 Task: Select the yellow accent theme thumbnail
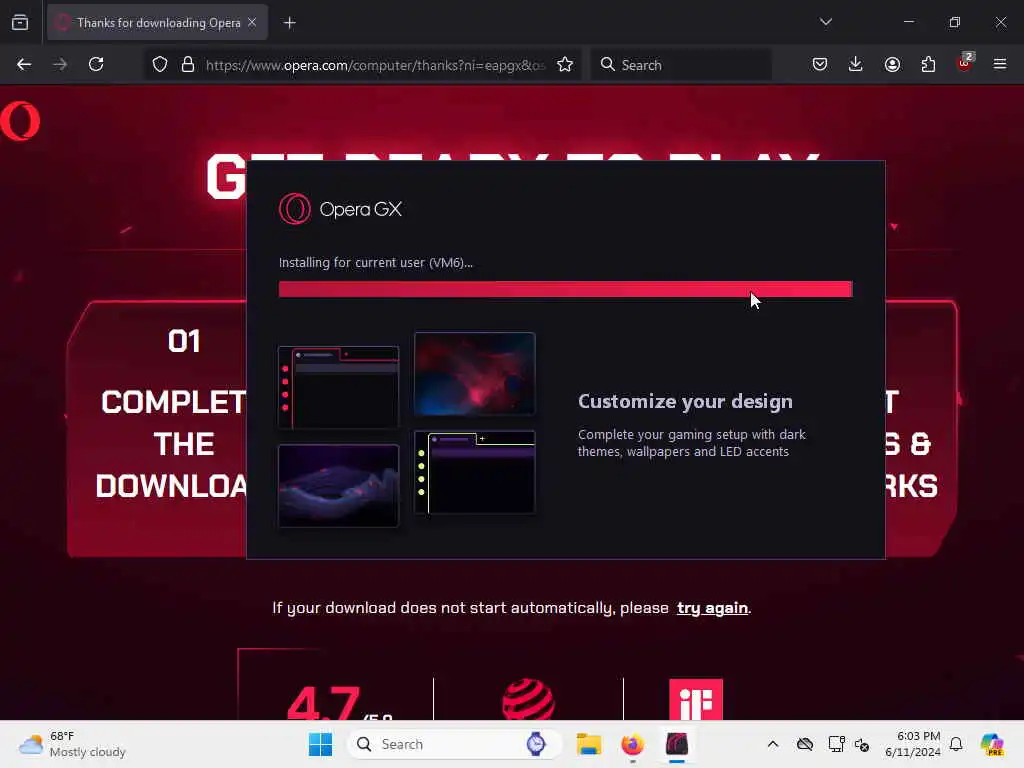click(475, 472)
